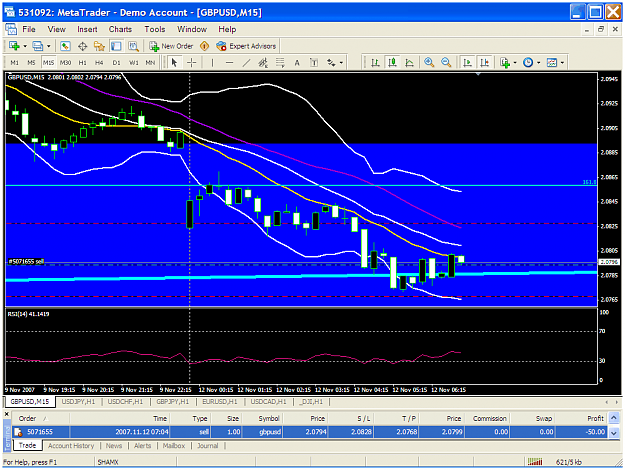Select the Cursor arrow tool

point(174,63)
